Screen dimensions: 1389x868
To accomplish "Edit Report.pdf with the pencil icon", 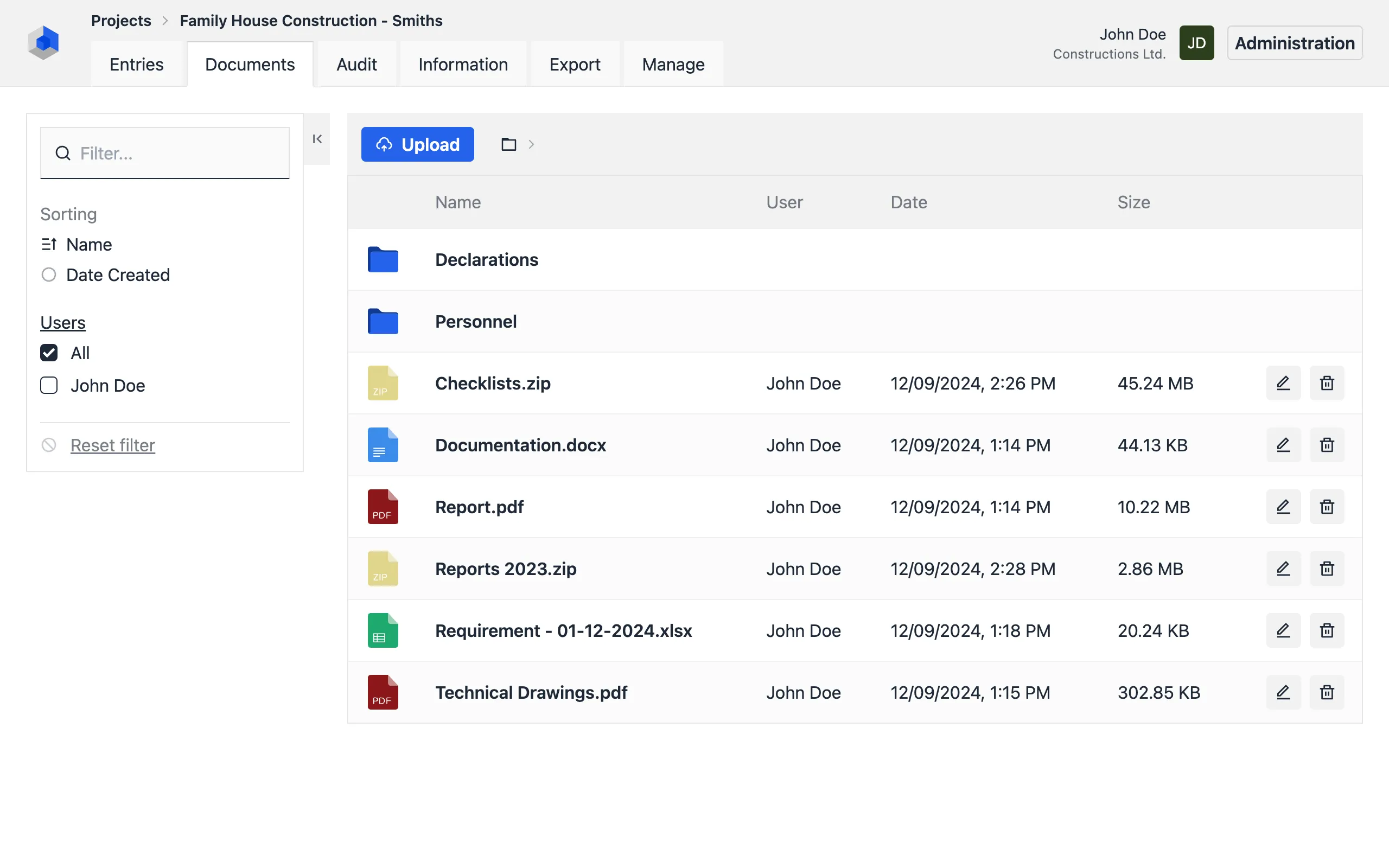I will click(1283, 507).
